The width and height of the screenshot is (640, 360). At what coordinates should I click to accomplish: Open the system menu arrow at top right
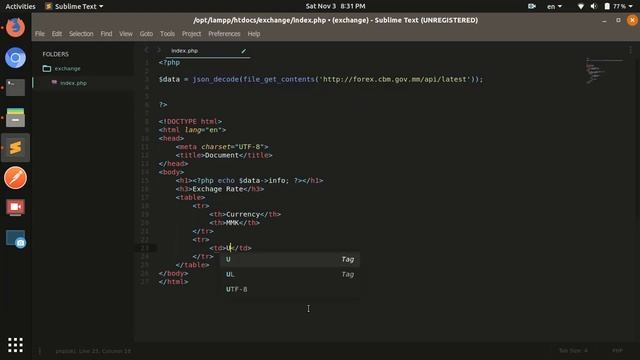pyautogui.click(x=631, y=6)
